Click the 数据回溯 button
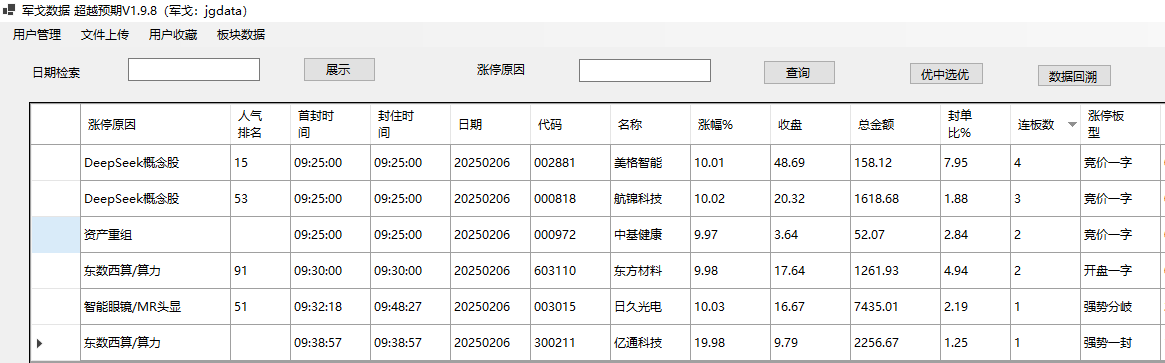The width and height of the screenshot is (1165, 363). tap(1073, 76)
